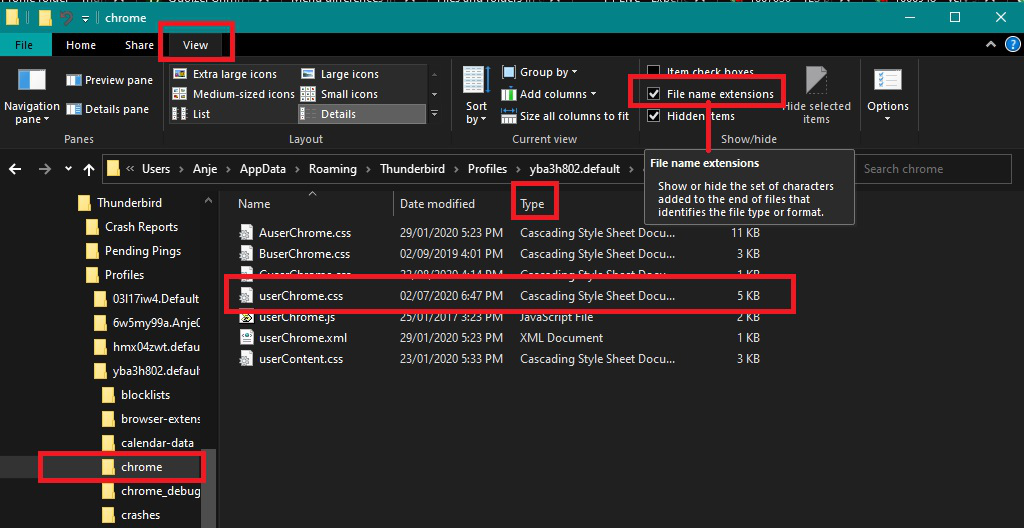Click the Thunderbird breadcrumb segment
This screenshot has height=528, width=1024.
(x=412, y=169)
